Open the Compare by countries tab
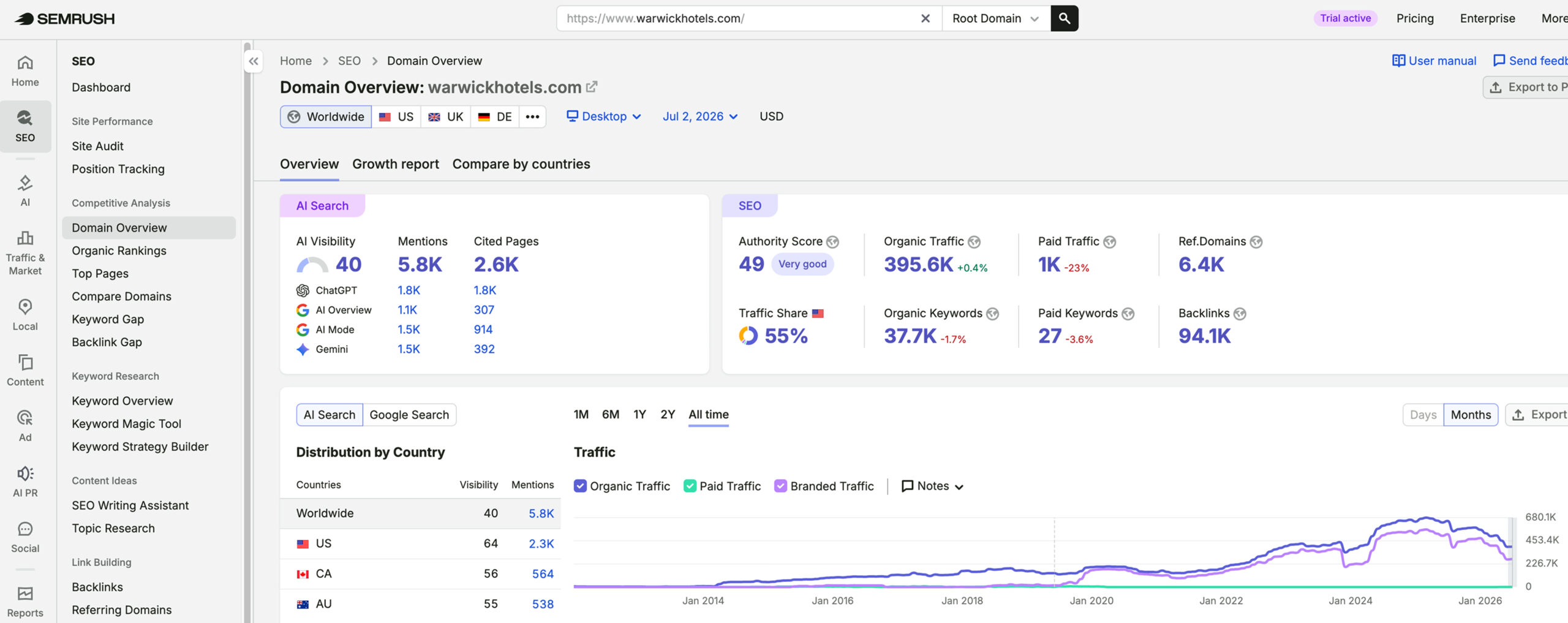The height and width of the screenshot is (623, 1568). pos(521,164)
